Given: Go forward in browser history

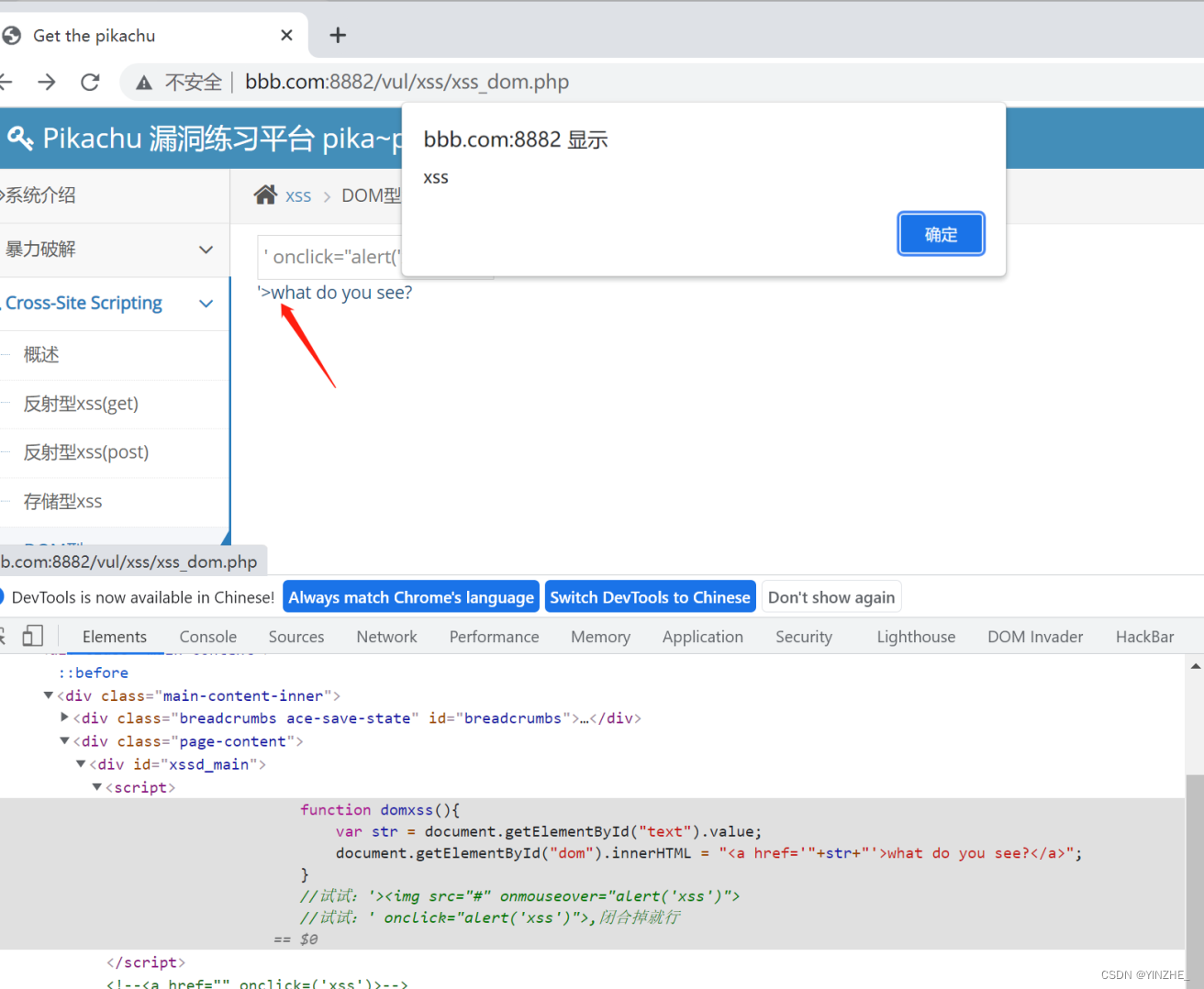Looking at the screenshot, I should [x=47, y=83].
